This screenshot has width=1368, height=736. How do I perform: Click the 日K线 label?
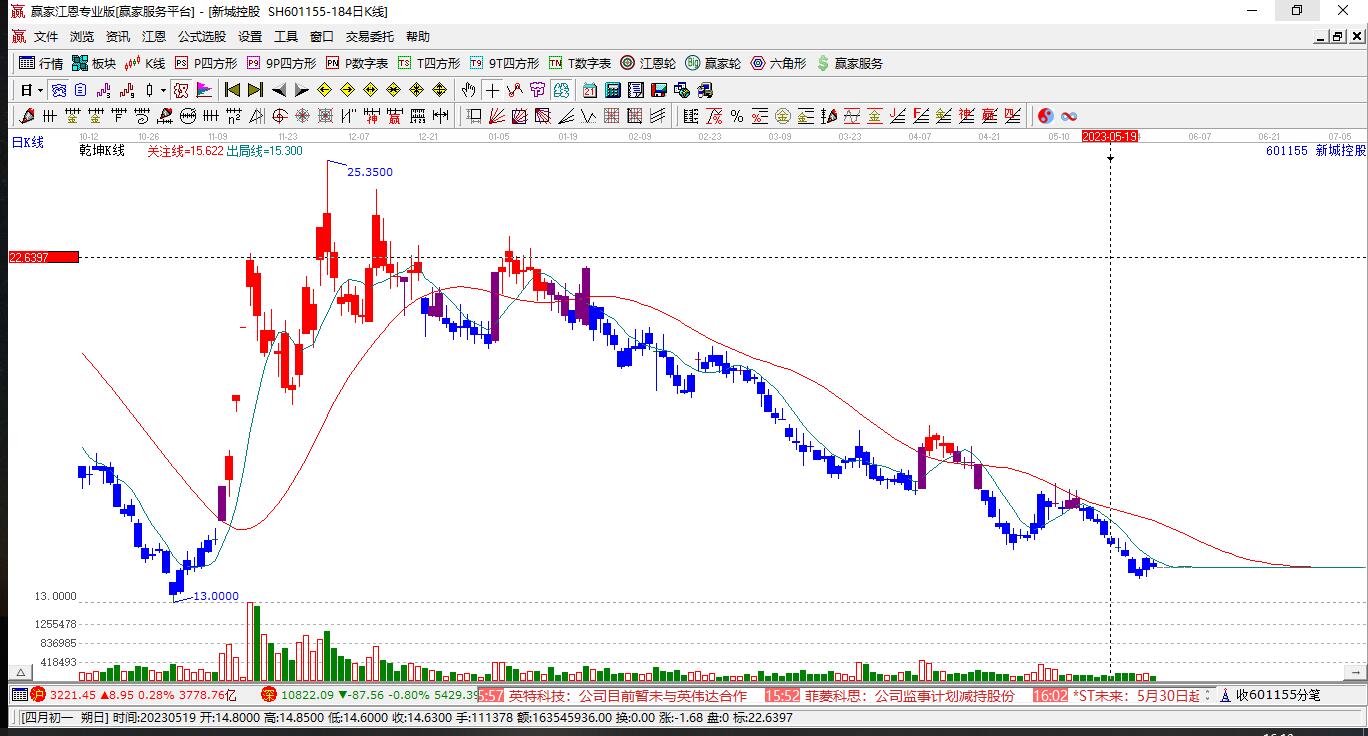28,142
